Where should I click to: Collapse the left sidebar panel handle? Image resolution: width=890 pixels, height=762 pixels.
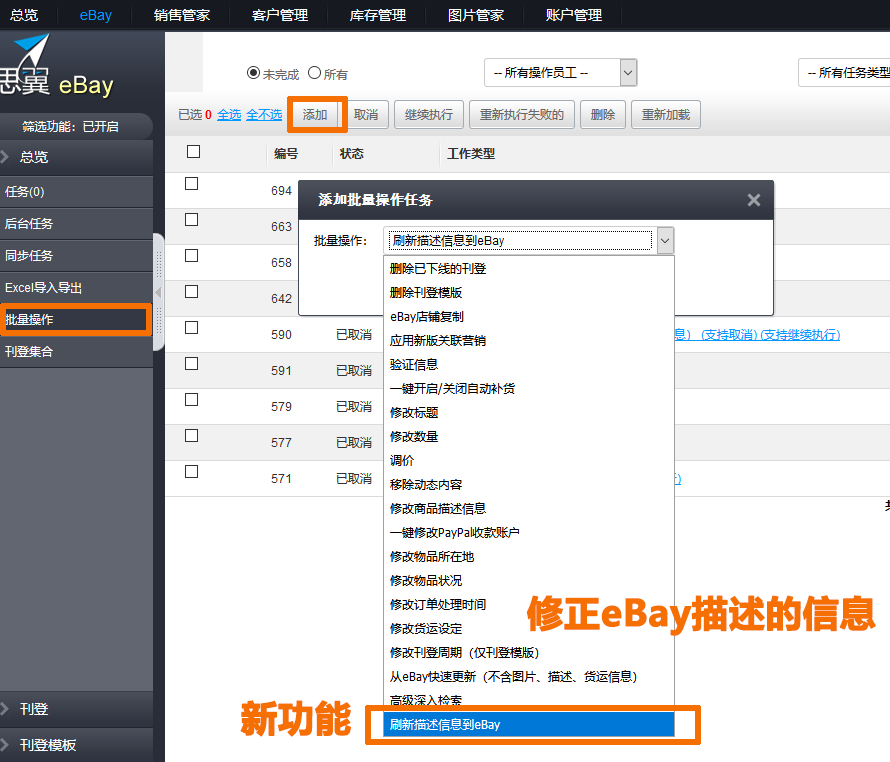point(158,292)
